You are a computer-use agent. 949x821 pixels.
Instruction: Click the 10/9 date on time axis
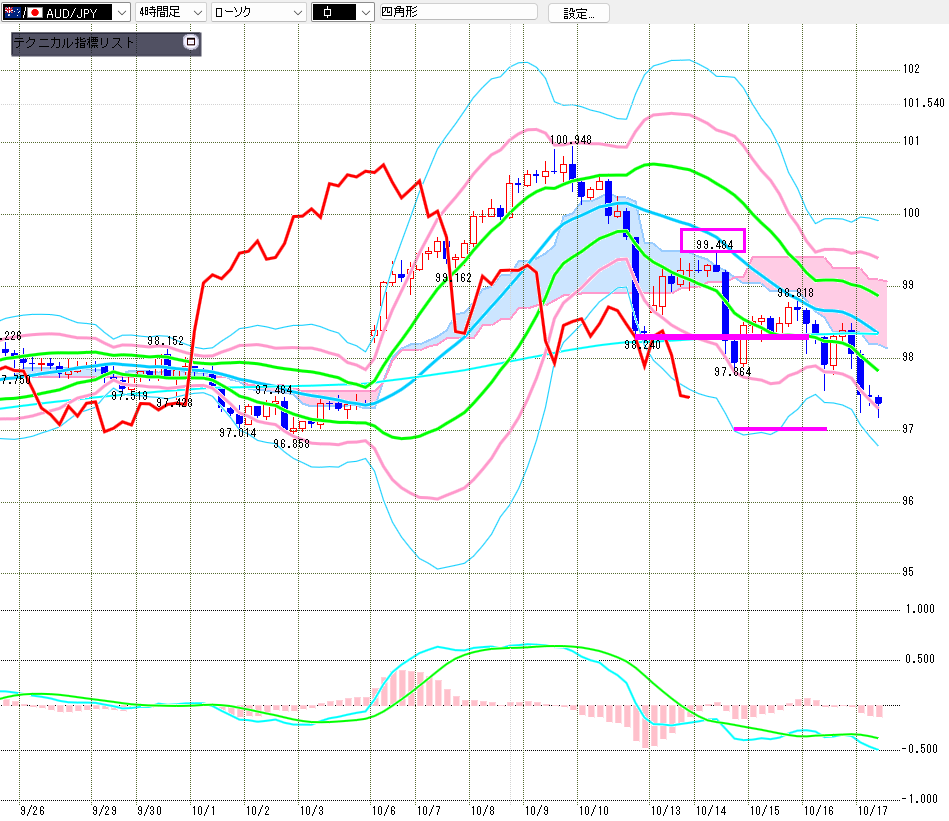[x=536, y=808]
